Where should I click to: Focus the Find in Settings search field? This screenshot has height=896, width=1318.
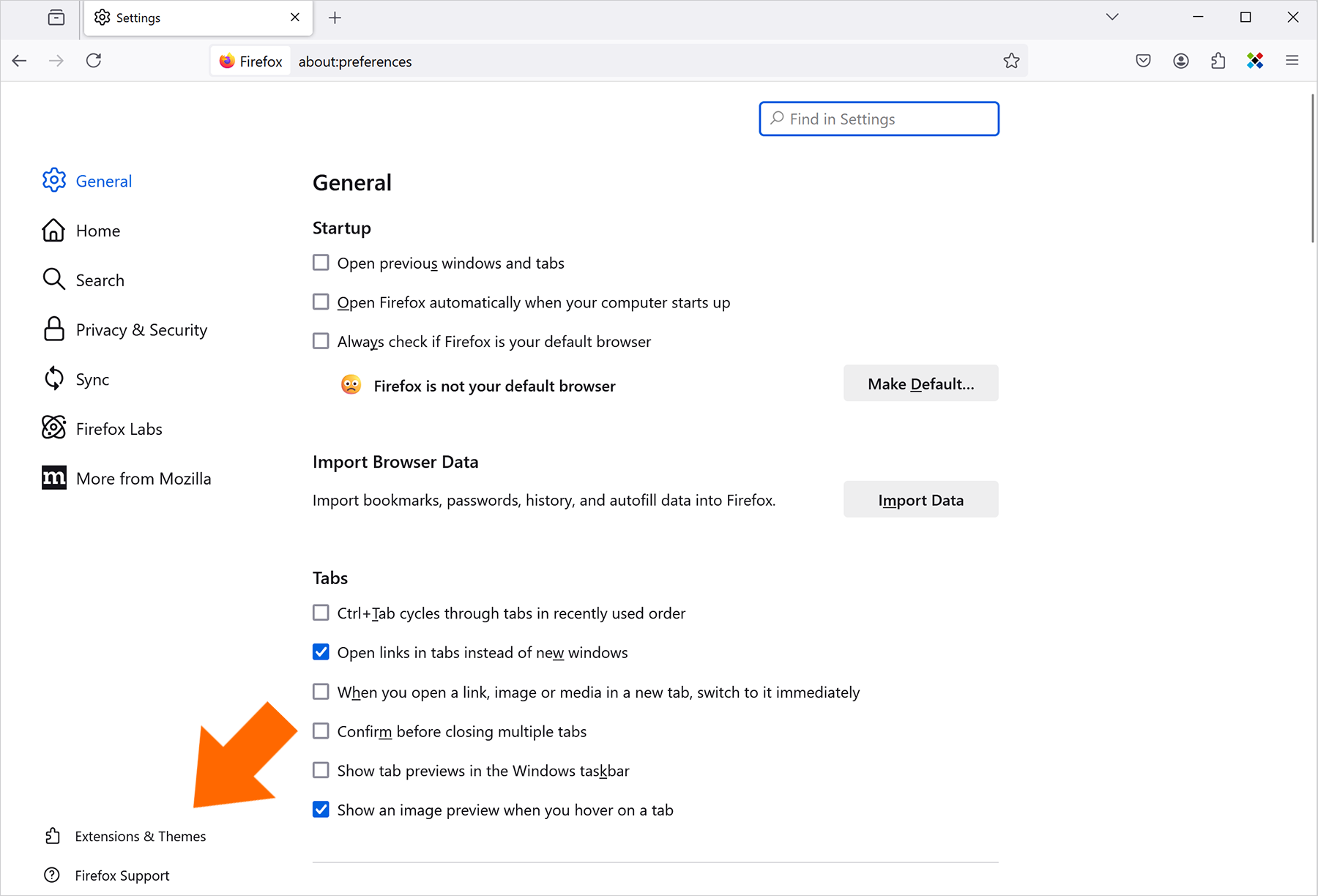pyautogui.click(x=879, y=119)
